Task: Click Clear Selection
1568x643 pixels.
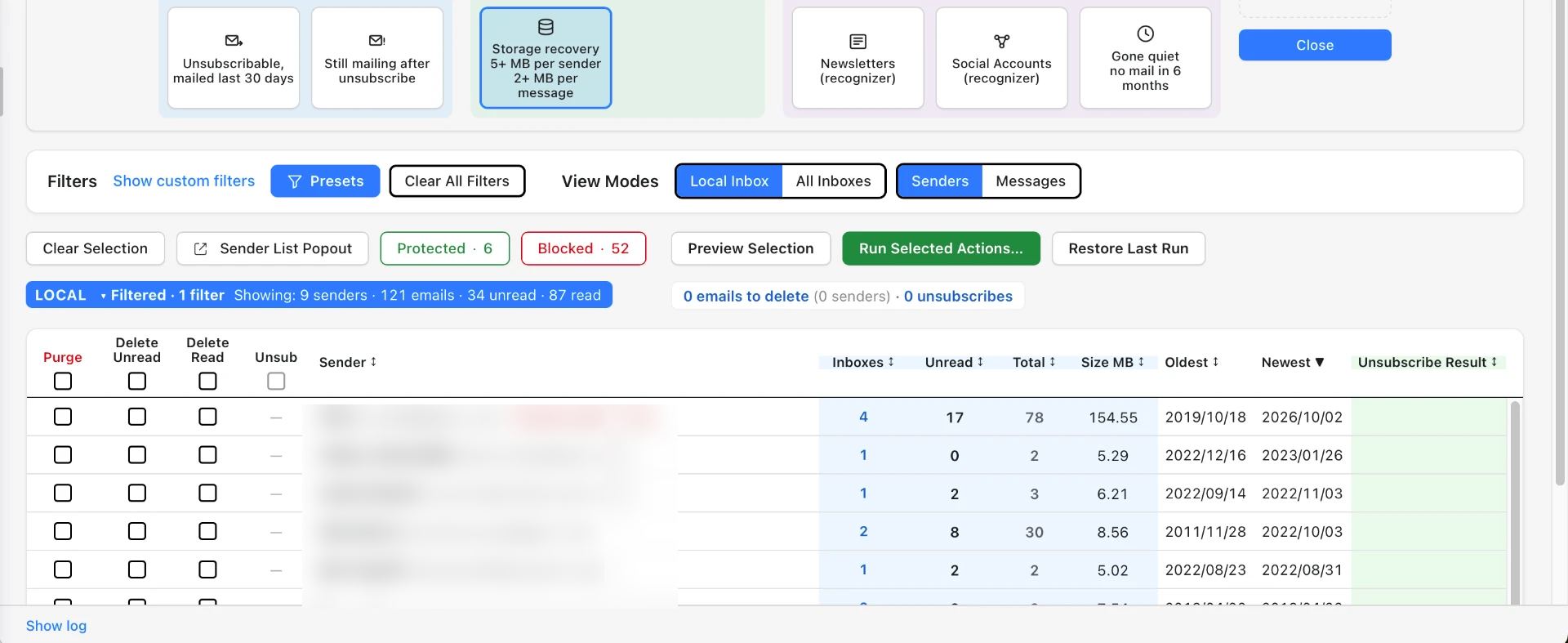Action: coord(96,248)
